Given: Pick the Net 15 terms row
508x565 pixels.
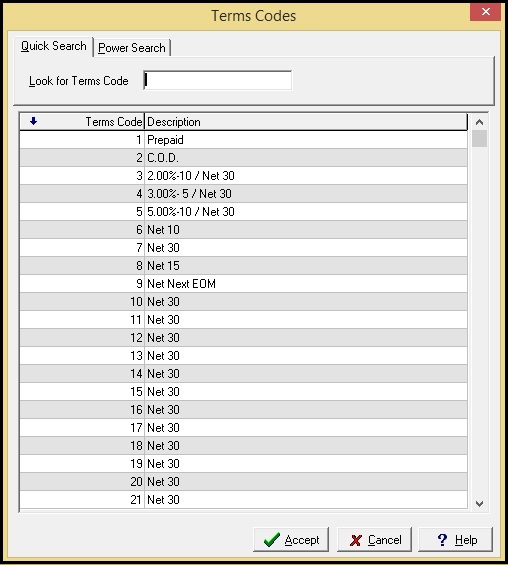Looking at the screenshot, I should coord(244,266).
